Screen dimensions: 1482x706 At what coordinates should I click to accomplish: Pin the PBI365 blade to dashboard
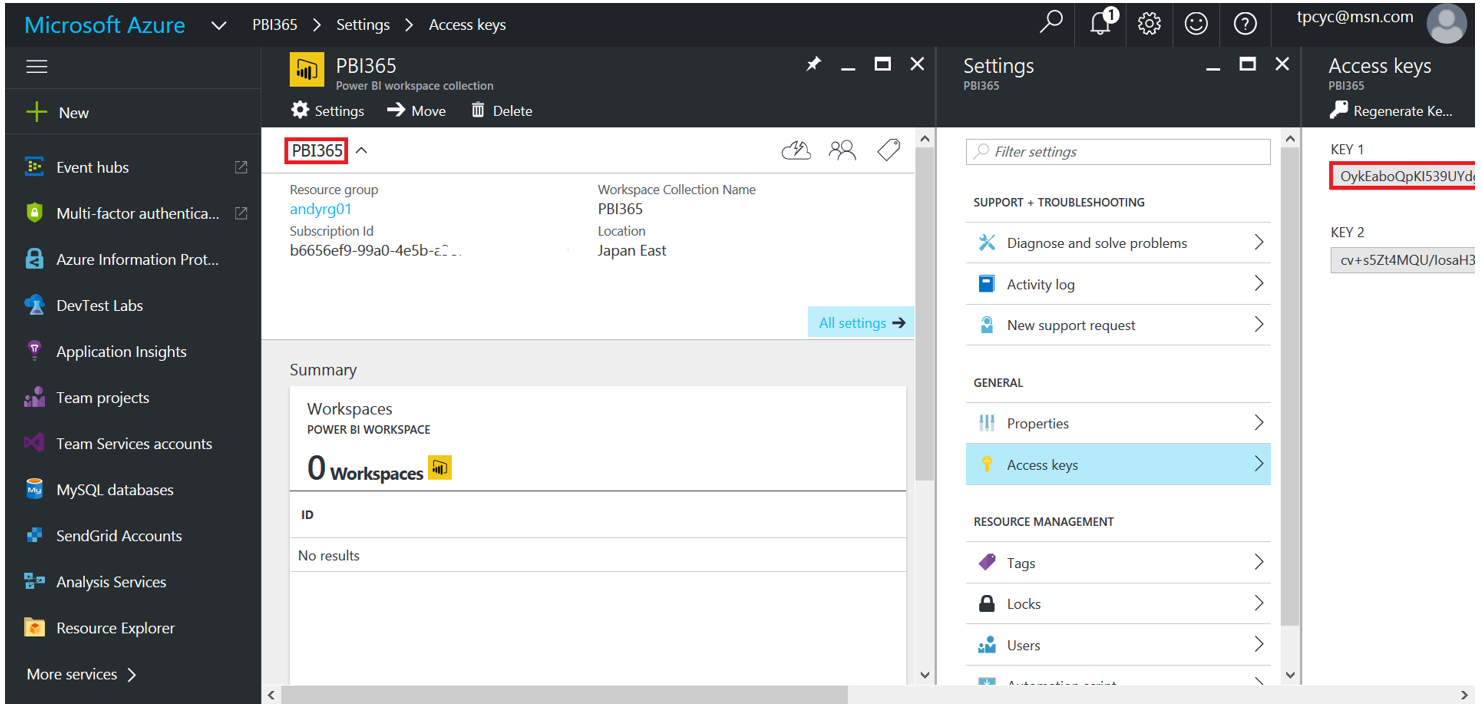click(814, 64)
